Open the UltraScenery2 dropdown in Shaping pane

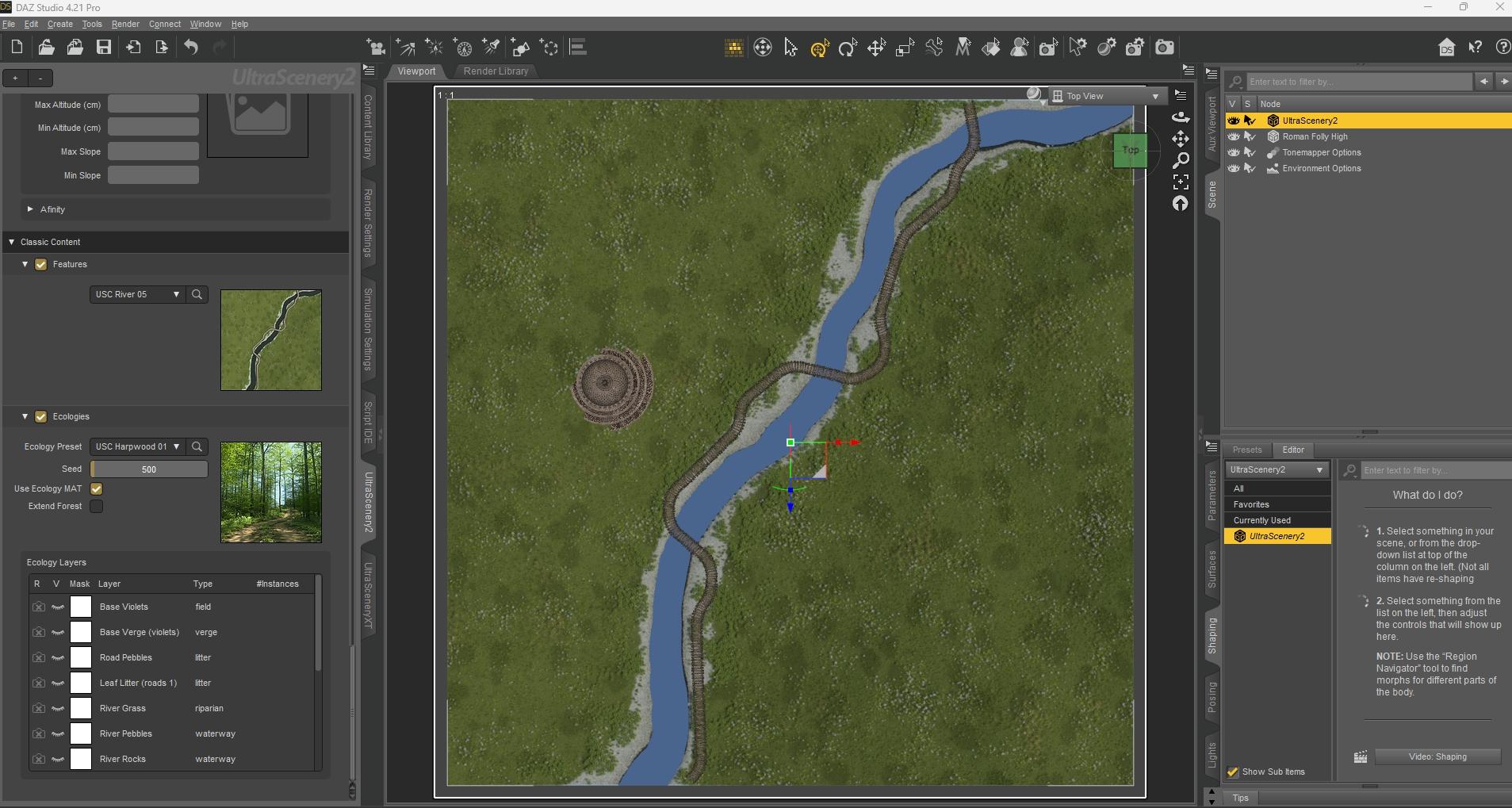click(1277, 469)
